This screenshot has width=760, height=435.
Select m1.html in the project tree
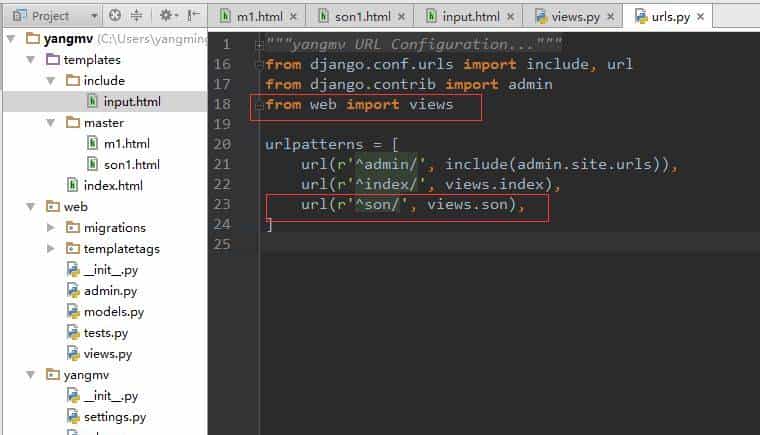tap(127, 144)
